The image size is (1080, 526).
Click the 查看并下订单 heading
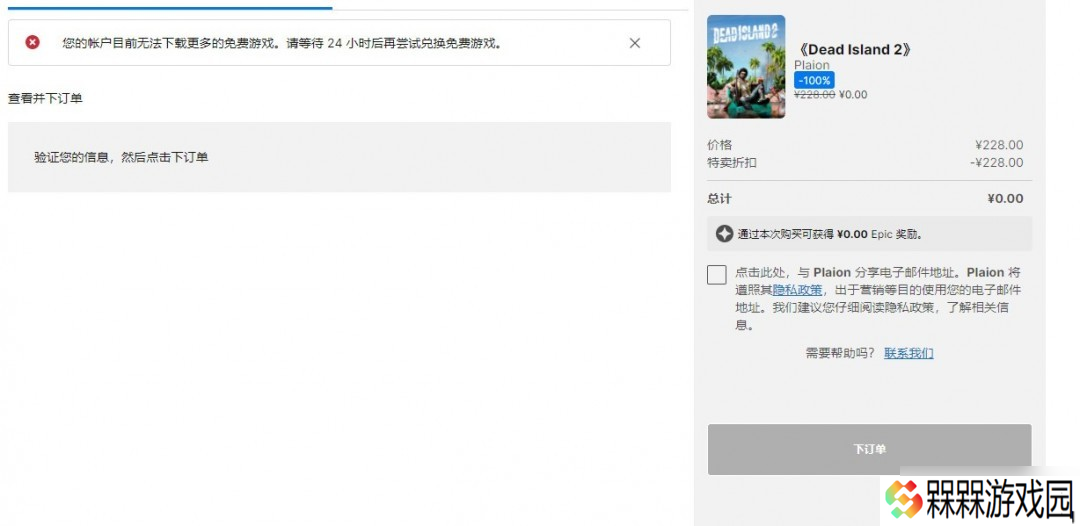pyautogui.click(x=45, y=98)
